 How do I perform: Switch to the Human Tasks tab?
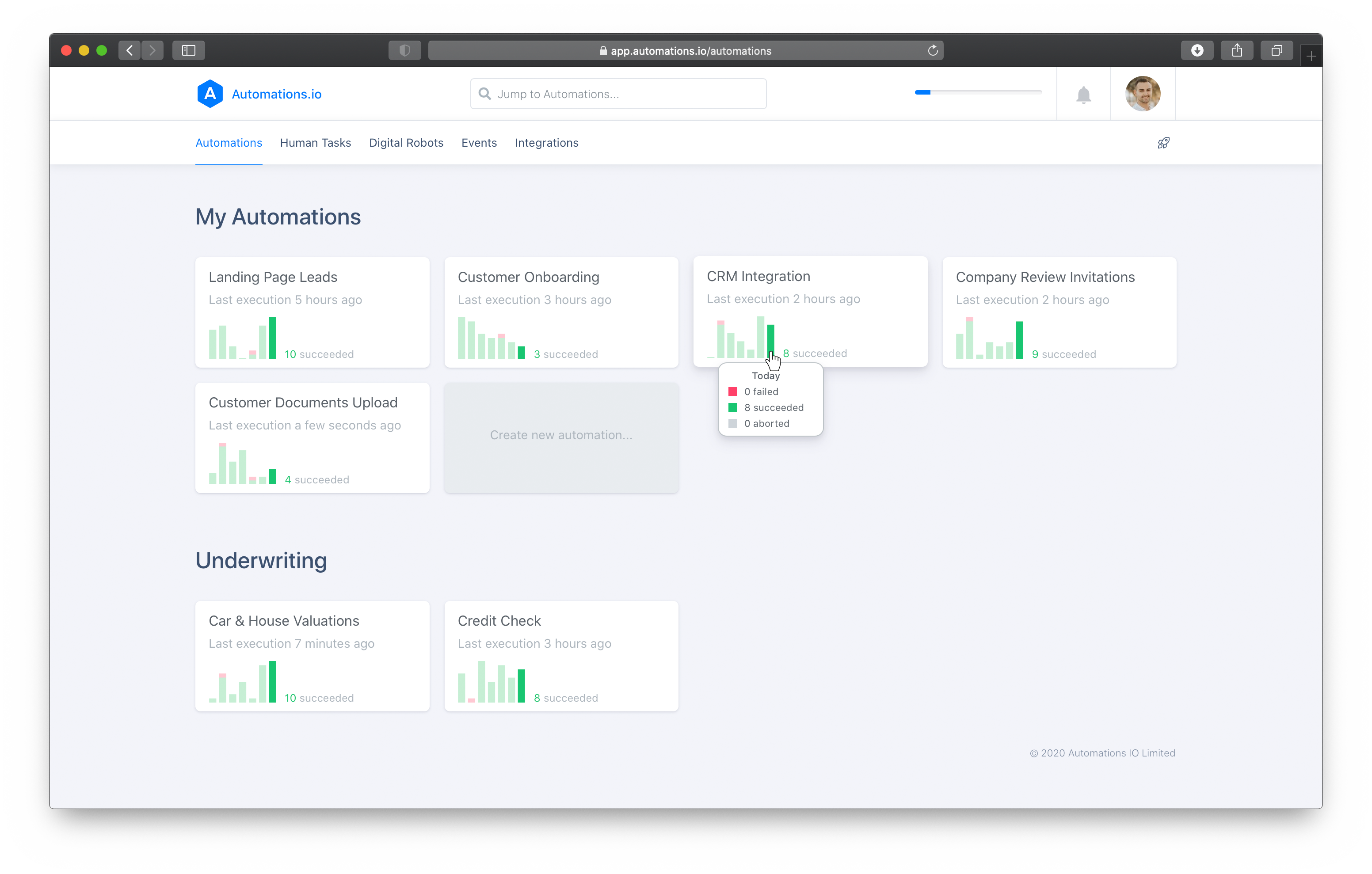[315, 143]
